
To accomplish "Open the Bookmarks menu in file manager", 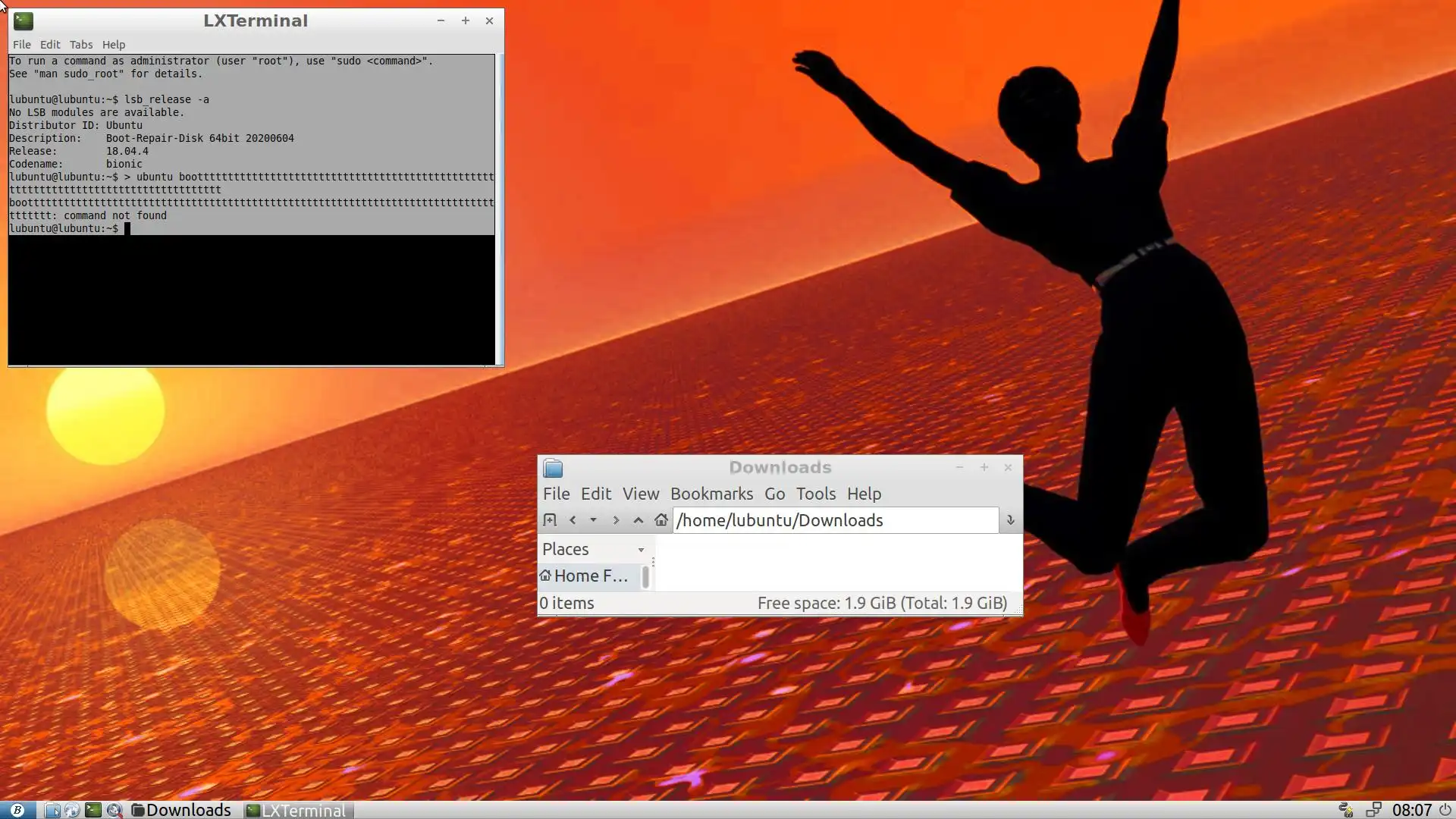I will (x=711, y=494).
